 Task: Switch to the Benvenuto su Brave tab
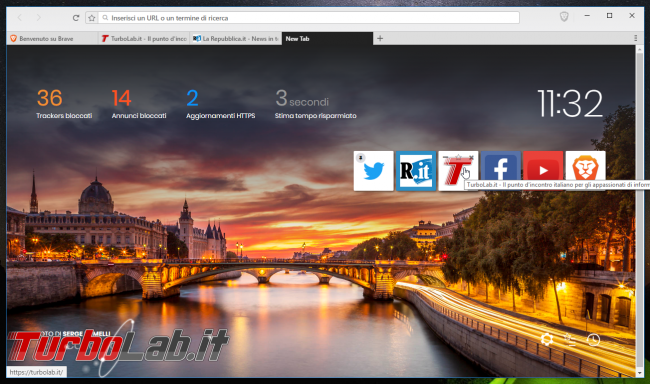coord(52,39)
